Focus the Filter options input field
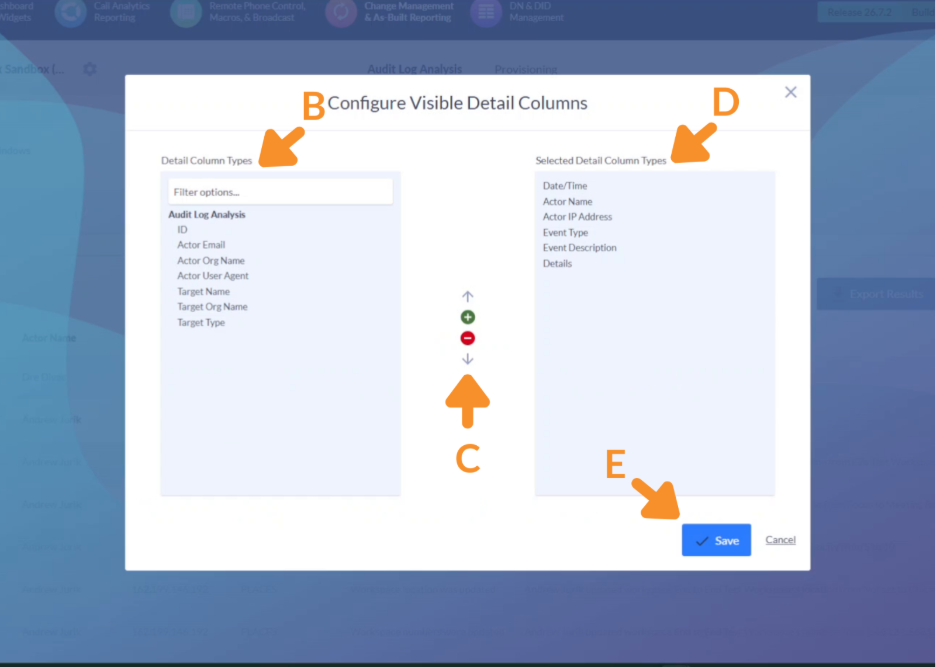The width and height of the screenshot is (936, 667). (281, 192)
